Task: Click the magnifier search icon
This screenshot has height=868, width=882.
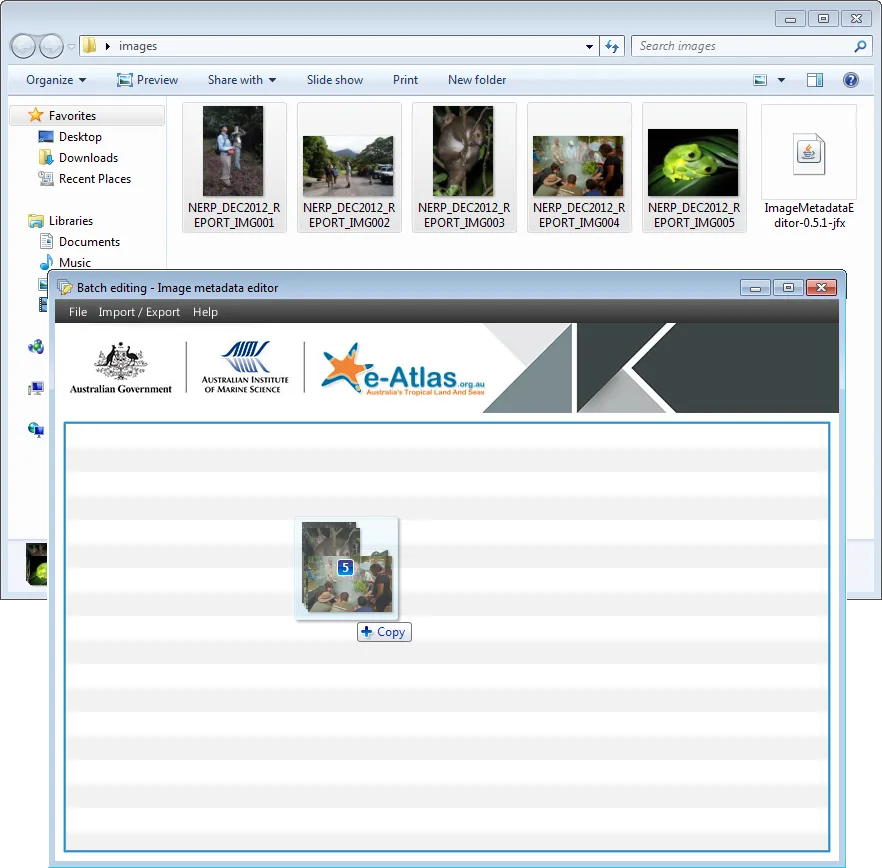Action: tap(860, 46)
